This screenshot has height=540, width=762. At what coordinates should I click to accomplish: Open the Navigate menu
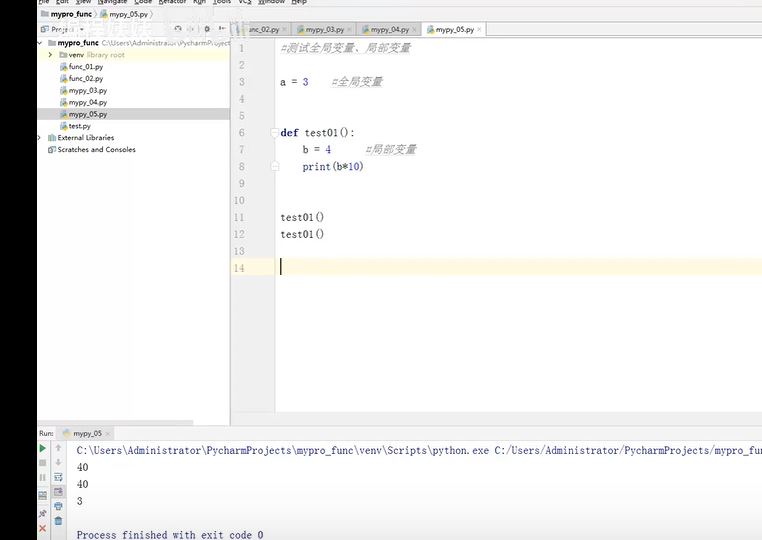coord(112,2)
